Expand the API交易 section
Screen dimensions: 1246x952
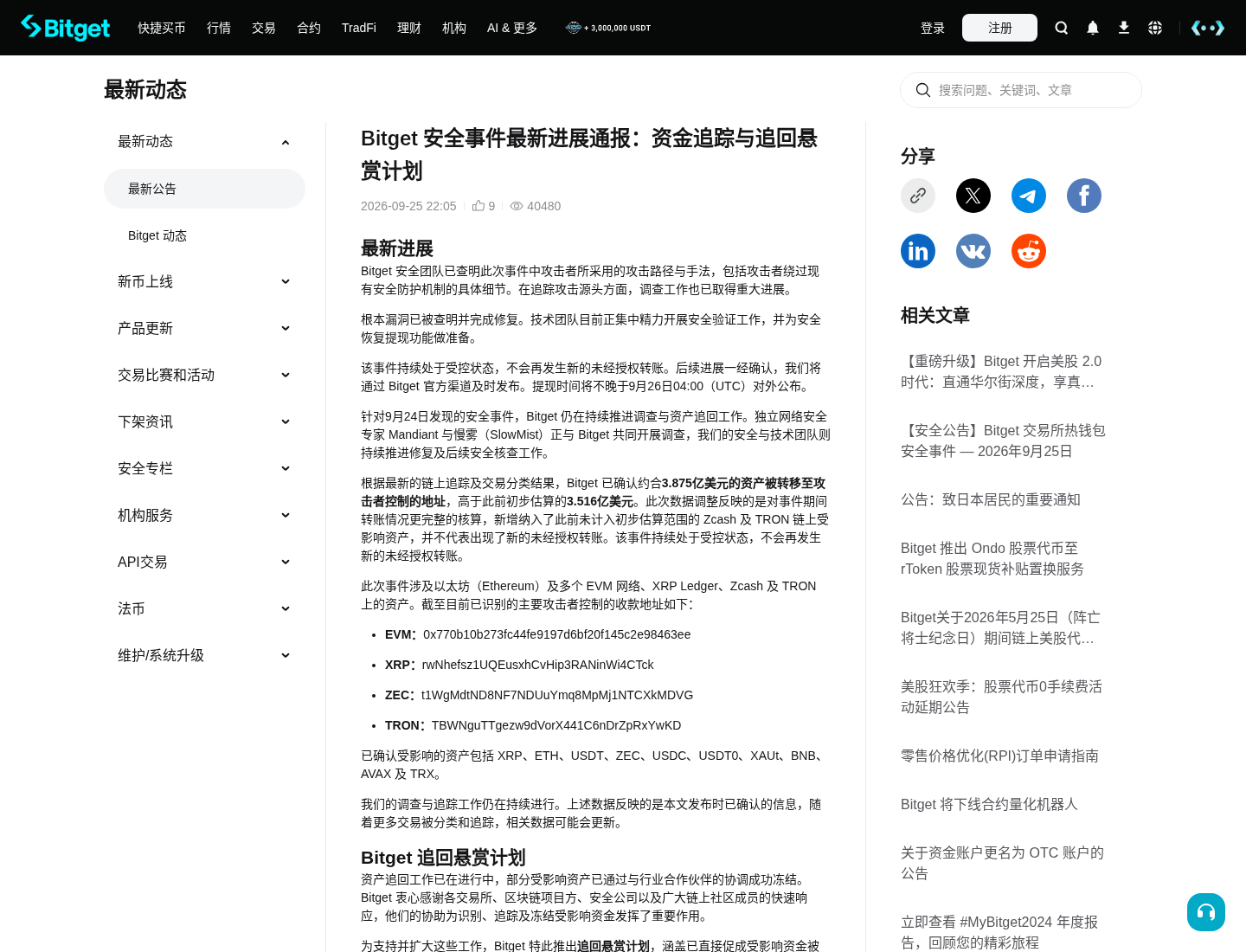coord(286,563)
